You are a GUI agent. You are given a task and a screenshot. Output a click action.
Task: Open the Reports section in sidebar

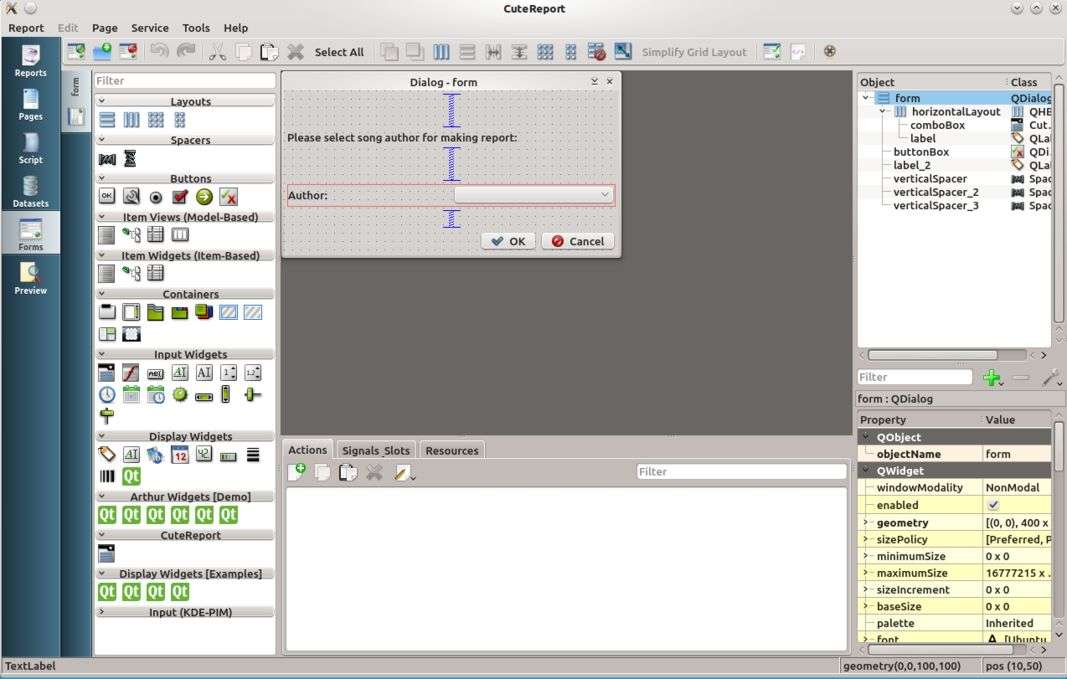[30, 61]
